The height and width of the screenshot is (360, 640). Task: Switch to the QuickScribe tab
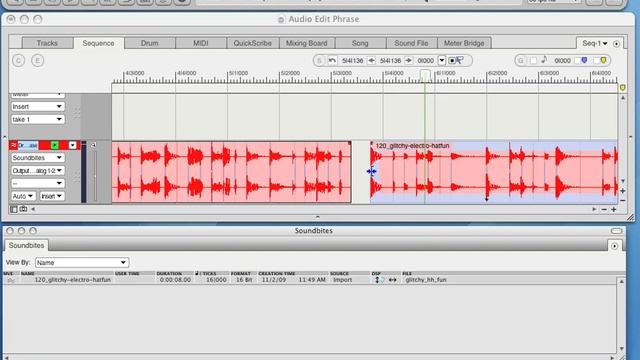pos(252,43)
